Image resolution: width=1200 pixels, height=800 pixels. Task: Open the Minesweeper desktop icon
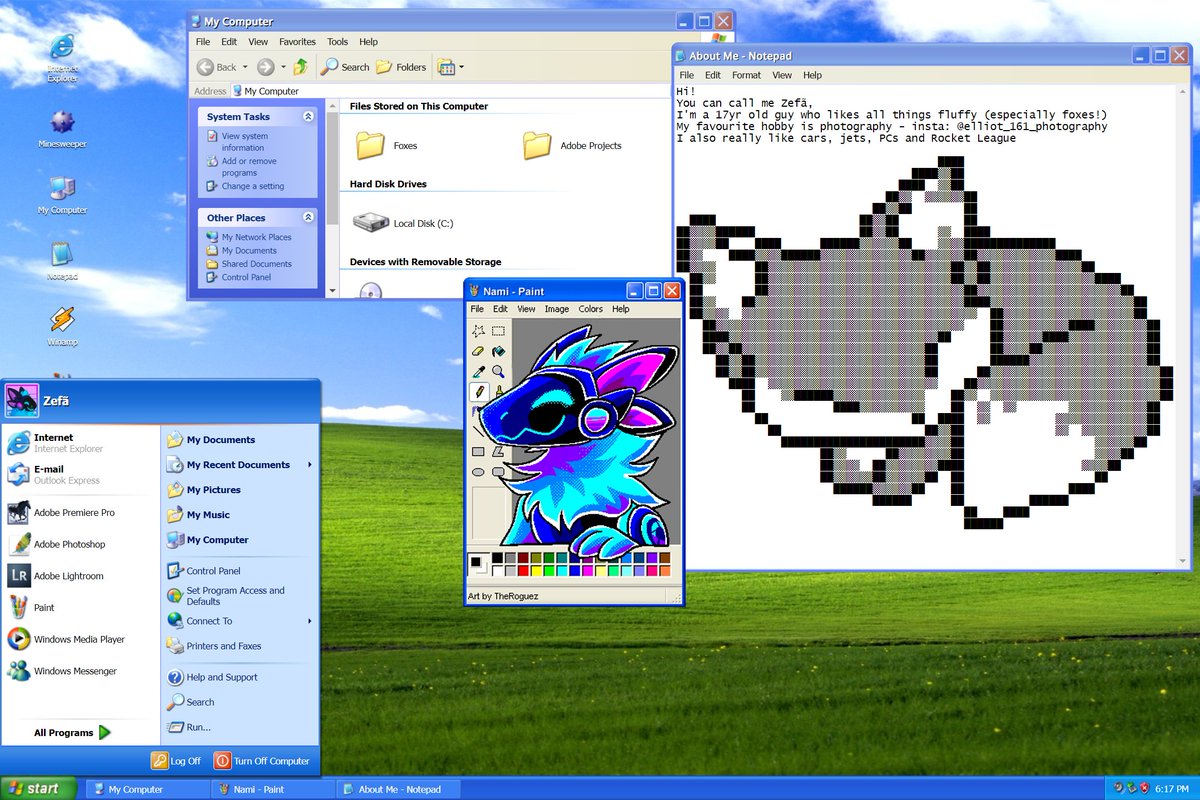pos(62,129)
